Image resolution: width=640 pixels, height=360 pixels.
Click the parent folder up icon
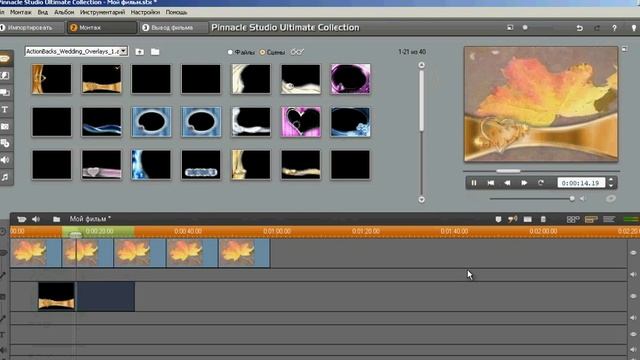click(140, 52)
